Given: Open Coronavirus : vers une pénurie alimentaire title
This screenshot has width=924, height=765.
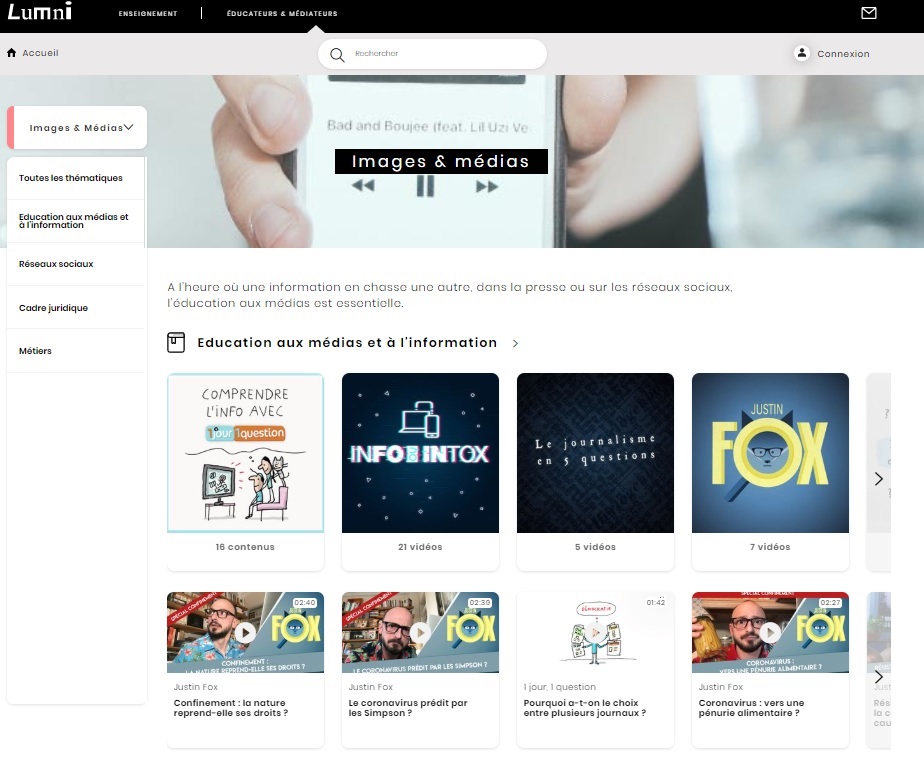Looking at the screenshot, I should (x=751, y=708).
